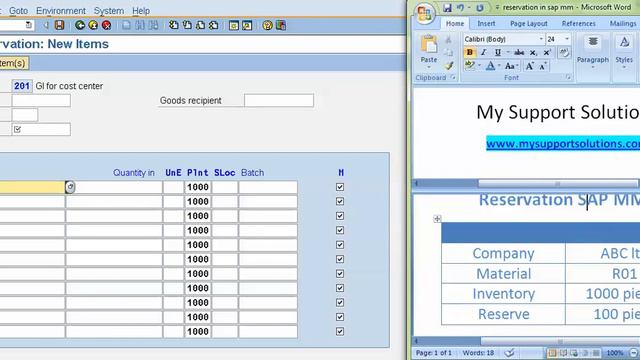Toggle movement checkbox in third item row
This screenshot has width=640, height=360.
click(340, 216)
